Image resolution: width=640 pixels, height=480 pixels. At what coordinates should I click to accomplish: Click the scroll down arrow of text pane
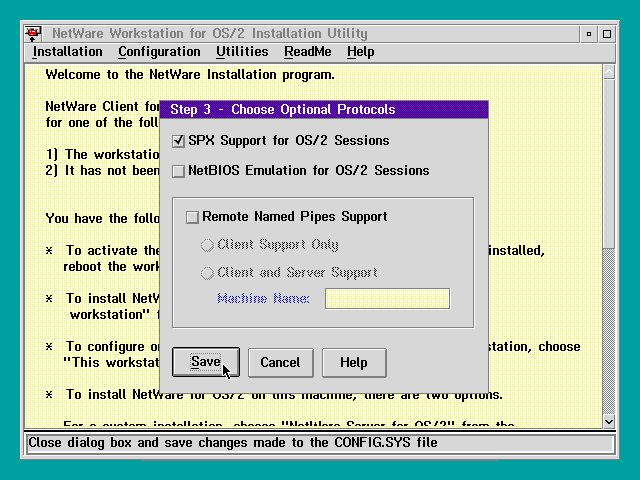pyautogui.click(x=609, y=421)
